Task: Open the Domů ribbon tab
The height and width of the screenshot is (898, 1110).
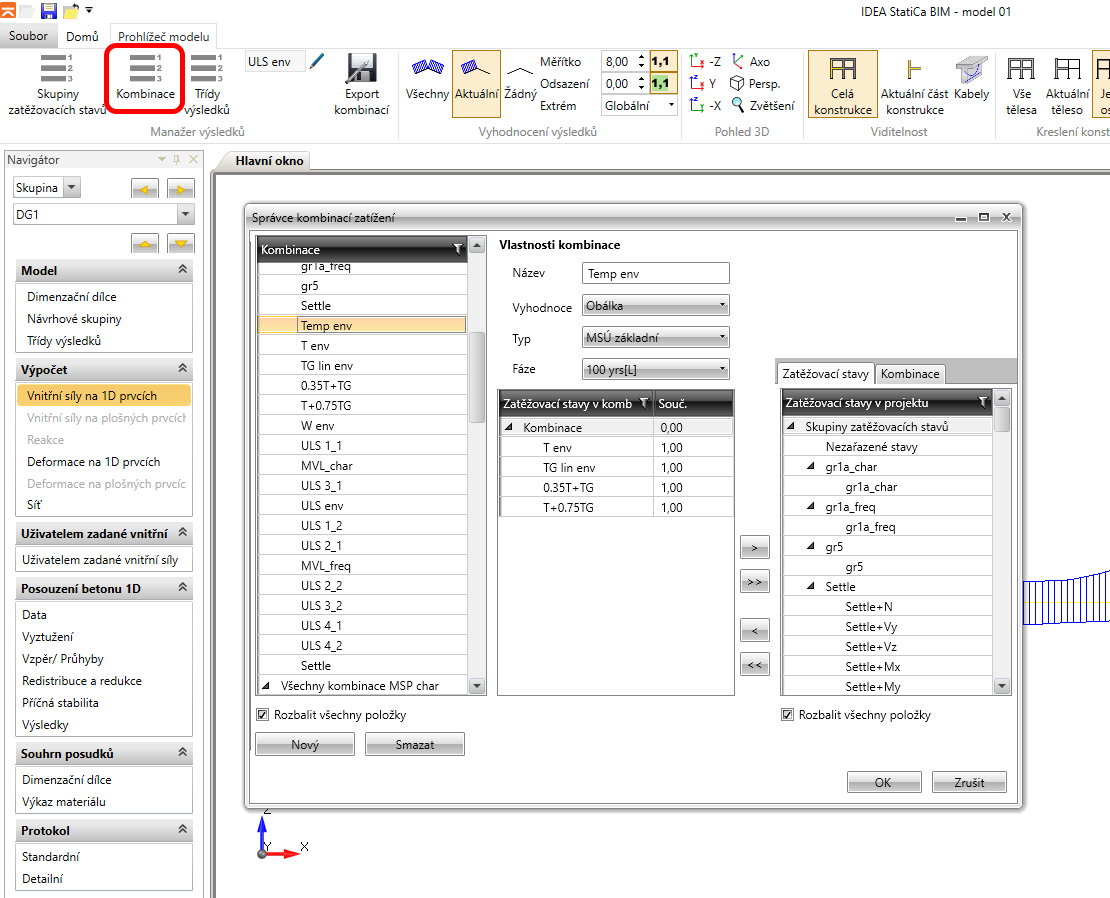Action: [x=82, y=37]
